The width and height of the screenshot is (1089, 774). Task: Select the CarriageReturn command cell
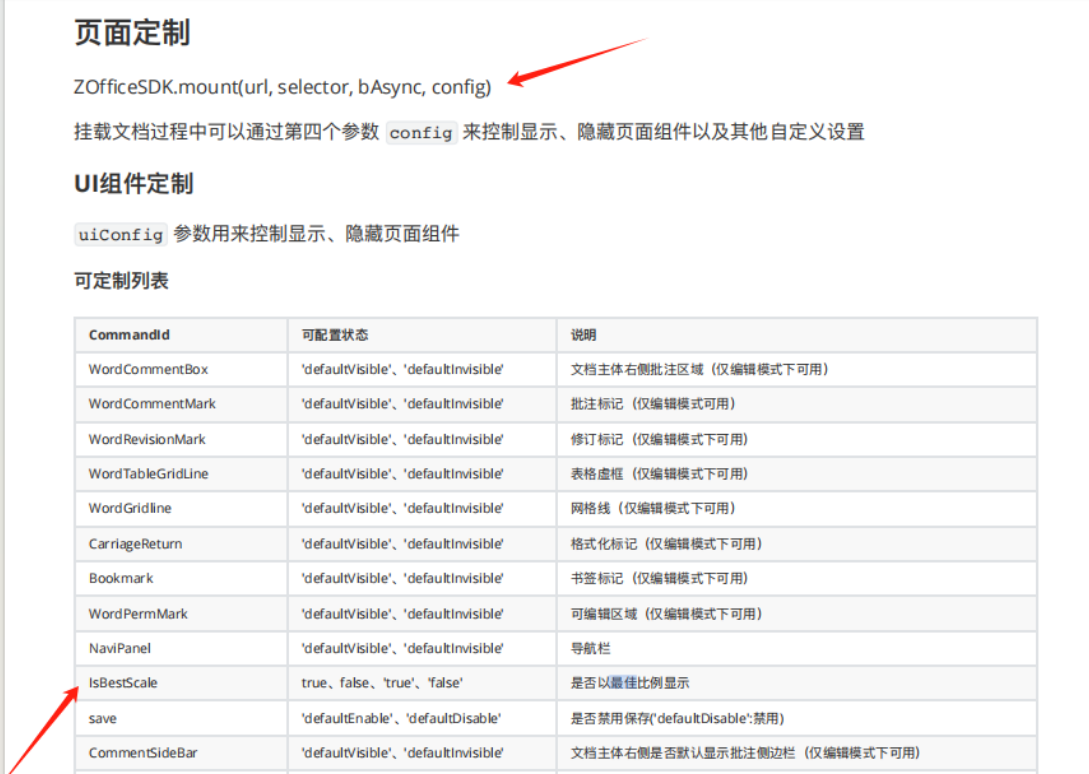[x=135, y=544]
